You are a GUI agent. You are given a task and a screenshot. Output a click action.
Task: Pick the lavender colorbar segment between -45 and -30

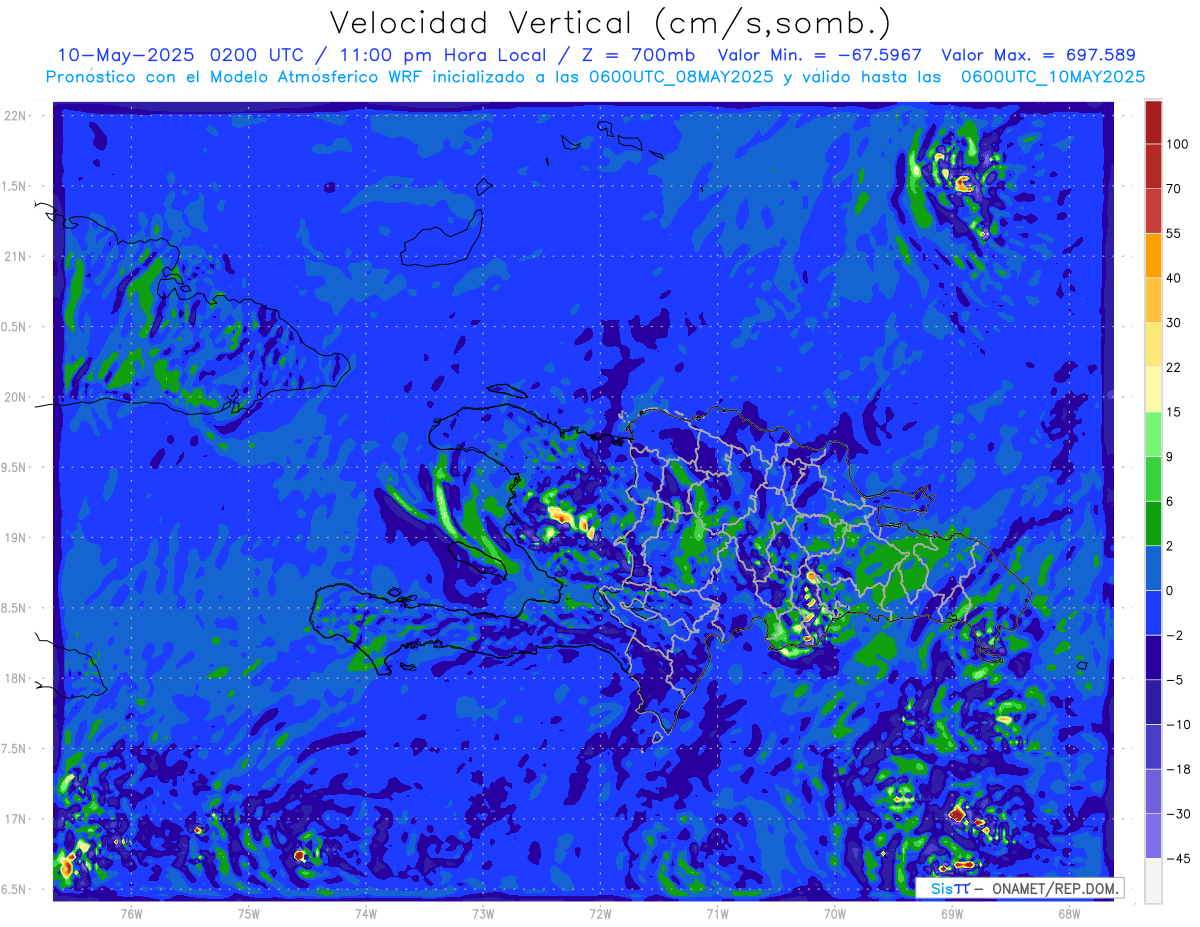point(1153,836)
